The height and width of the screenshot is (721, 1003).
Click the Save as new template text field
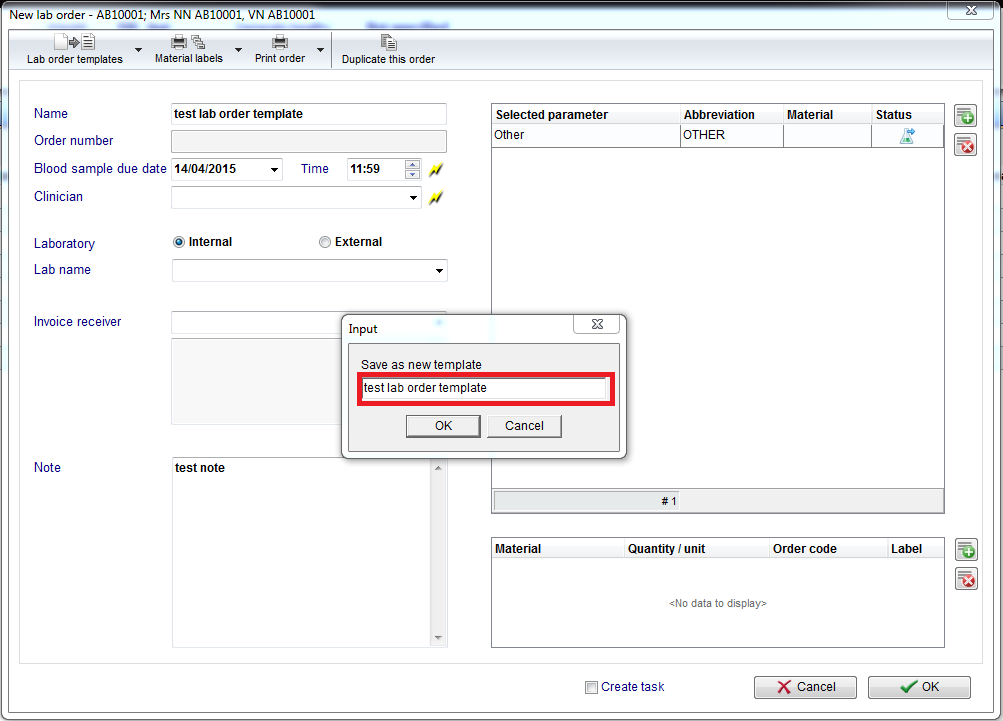485,388
